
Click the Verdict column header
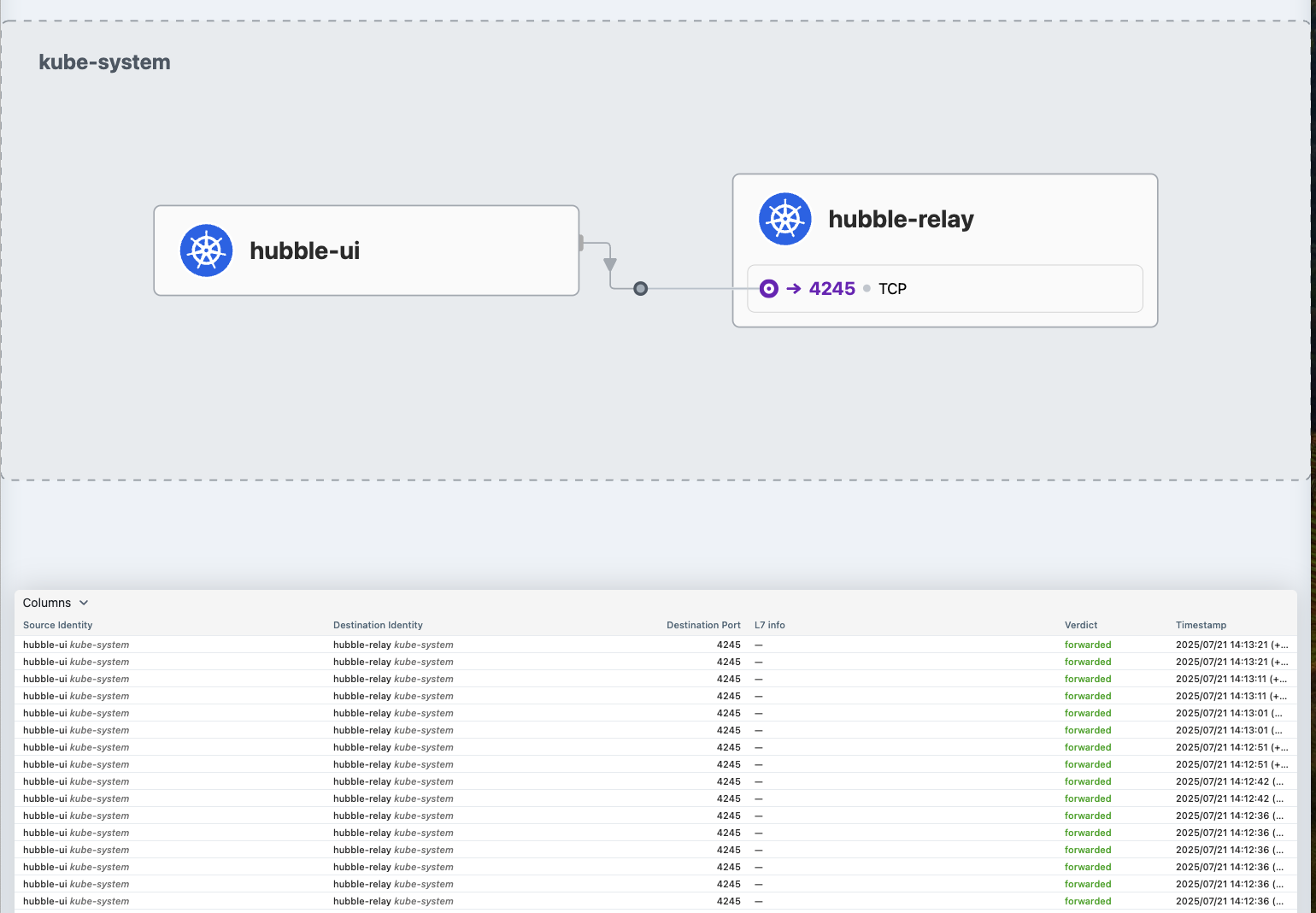tap(1081, 625)
